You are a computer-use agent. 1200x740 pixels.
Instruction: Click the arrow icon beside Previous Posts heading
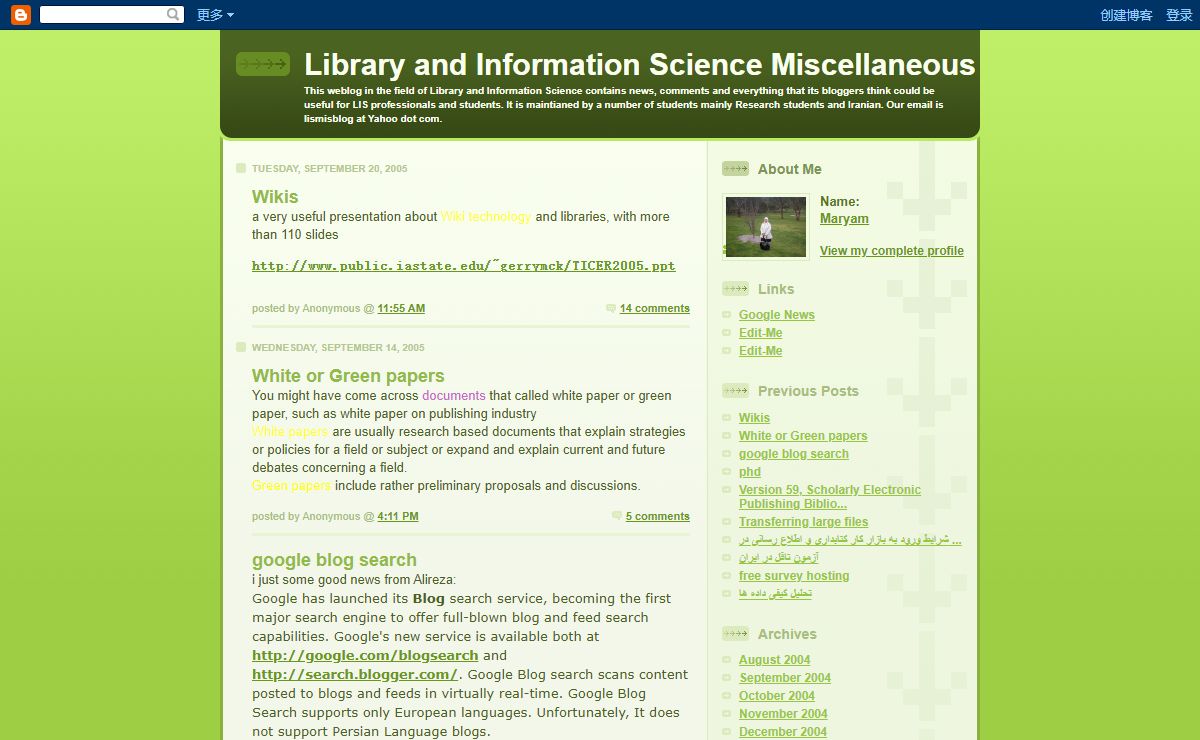click(x=735, y=391)
